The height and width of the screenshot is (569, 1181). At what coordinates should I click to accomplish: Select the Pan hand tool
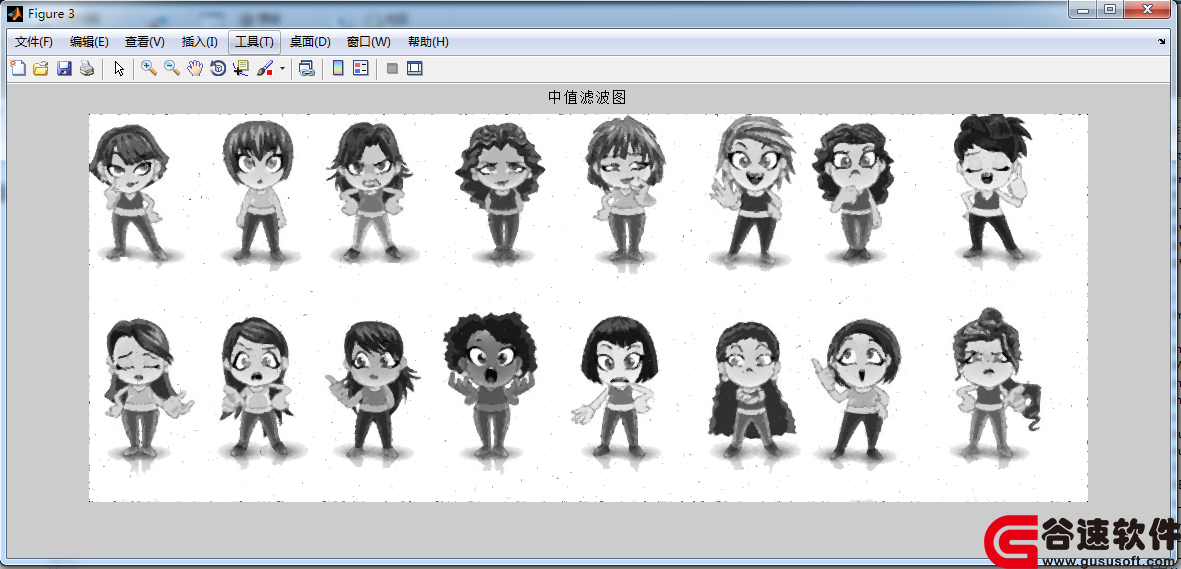tap(195, 69)
